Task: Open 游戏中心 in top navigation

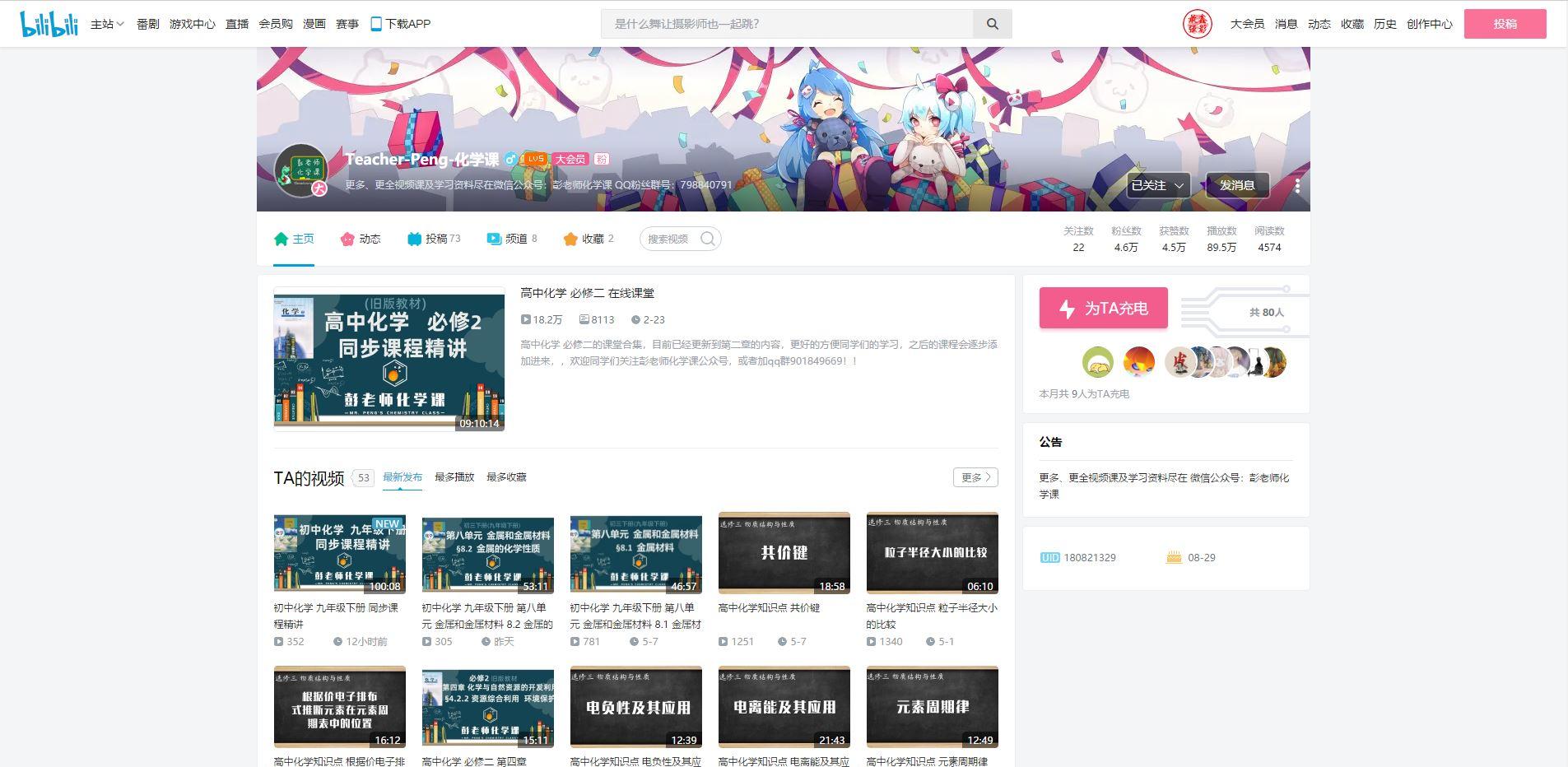Action: pyautogui.click(x=193, y=24)
